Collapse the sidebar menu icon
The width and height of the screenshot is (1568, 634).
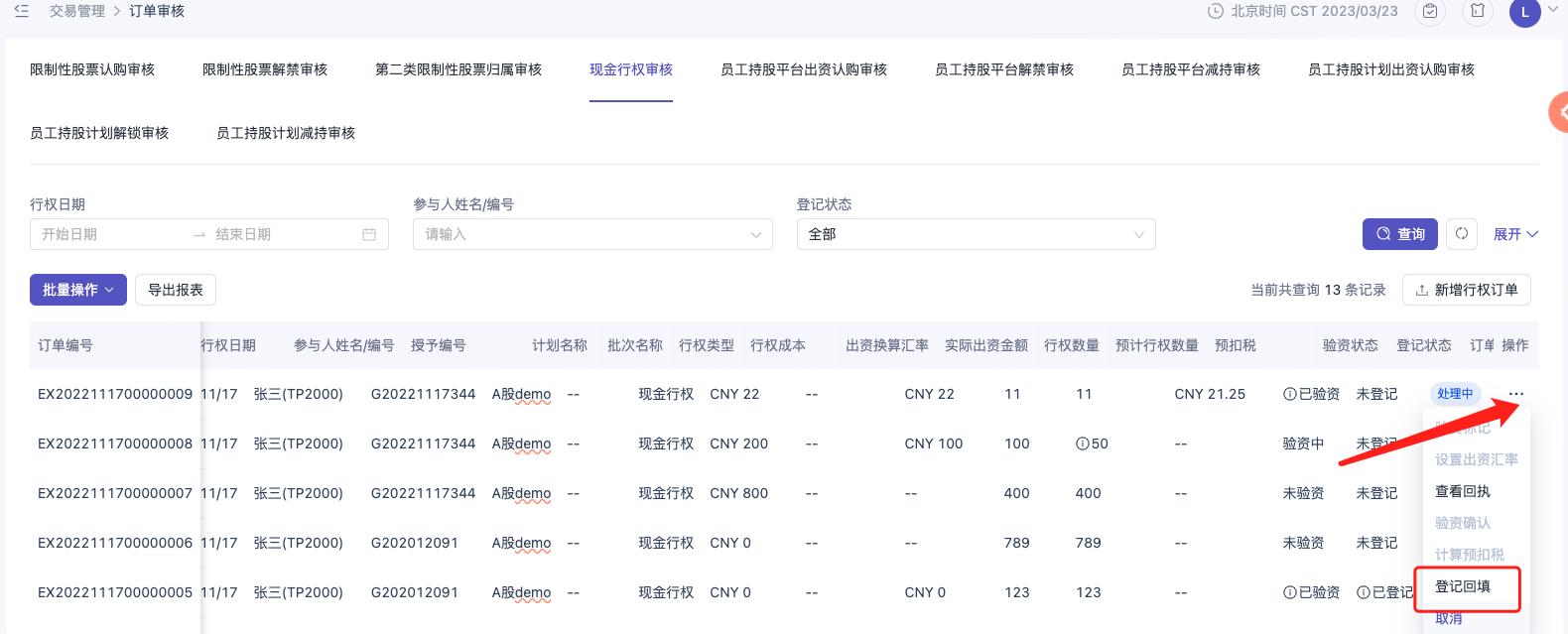pos(22,11)
